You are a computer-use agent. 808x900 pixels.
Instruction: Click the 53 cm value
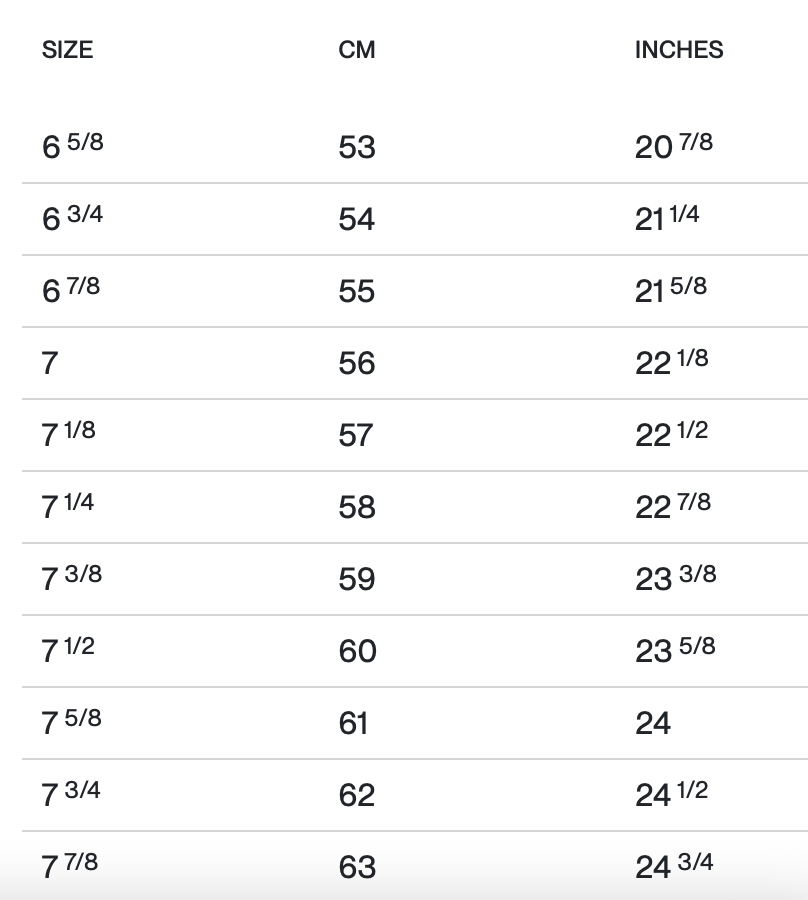pos(357,147)
